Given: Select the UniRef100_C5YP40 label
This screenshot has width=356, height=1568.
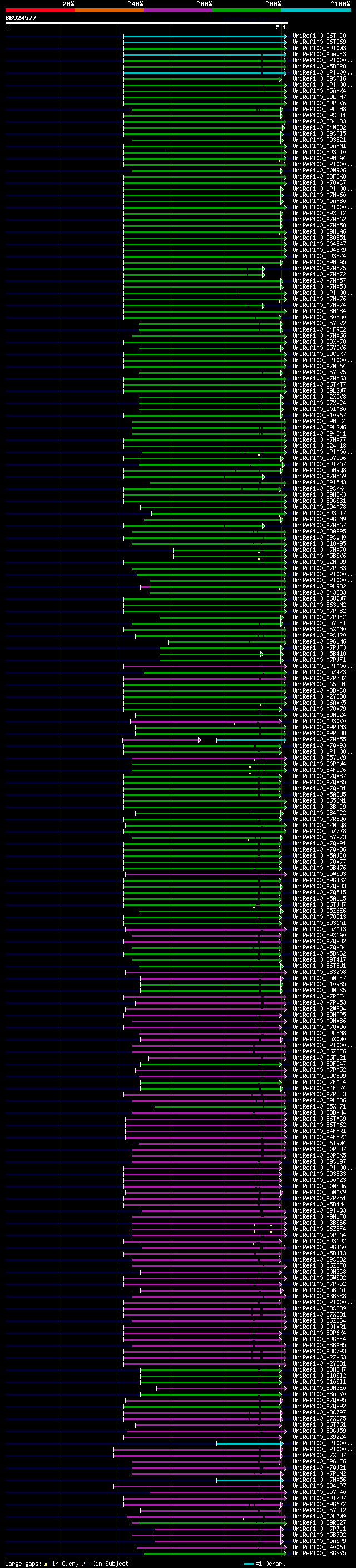Looking at the screenshot, I should [x=319, y=1492].
